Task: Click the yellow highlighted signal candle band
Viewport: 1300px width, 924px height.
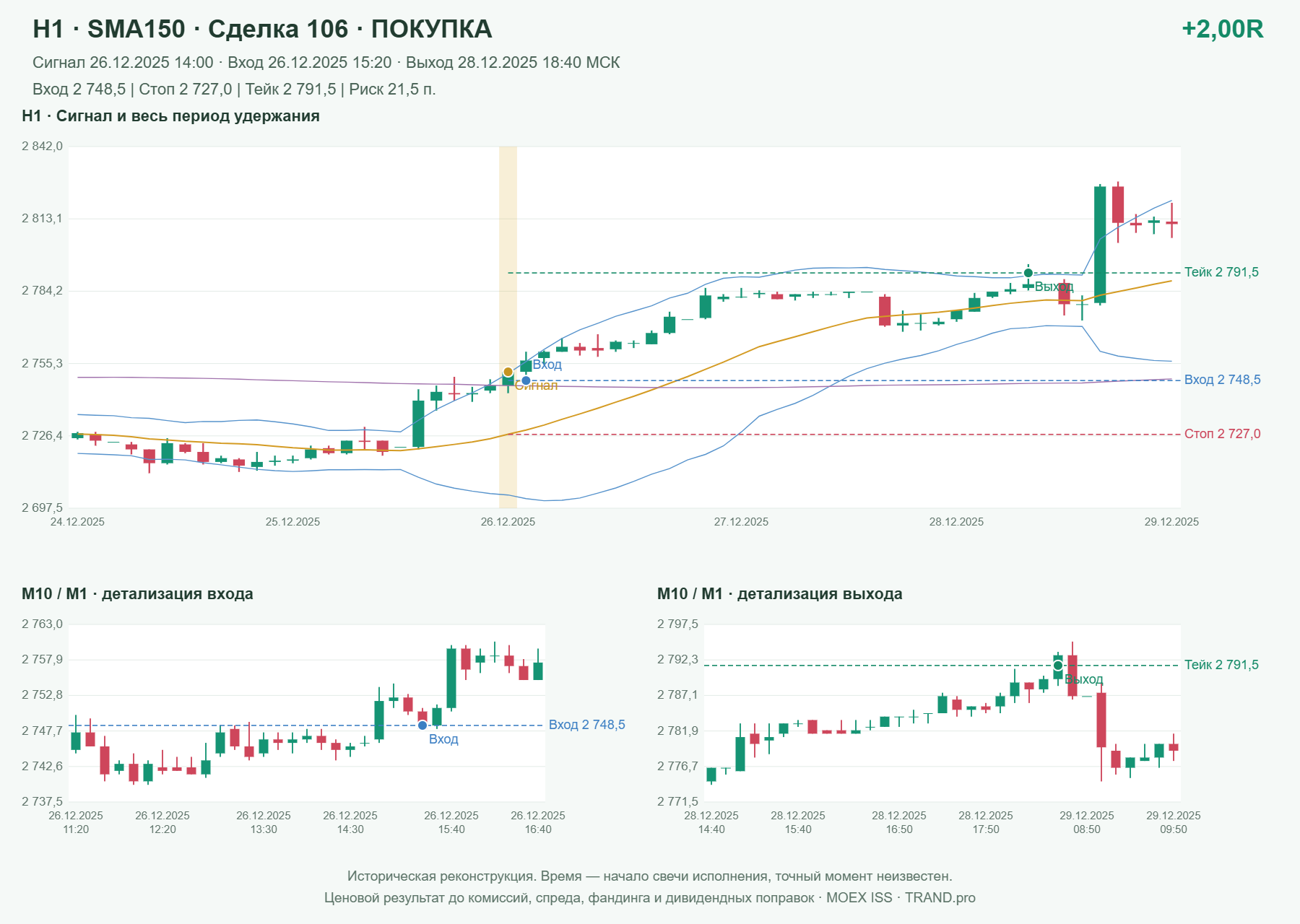Action: tap(508, 327)
